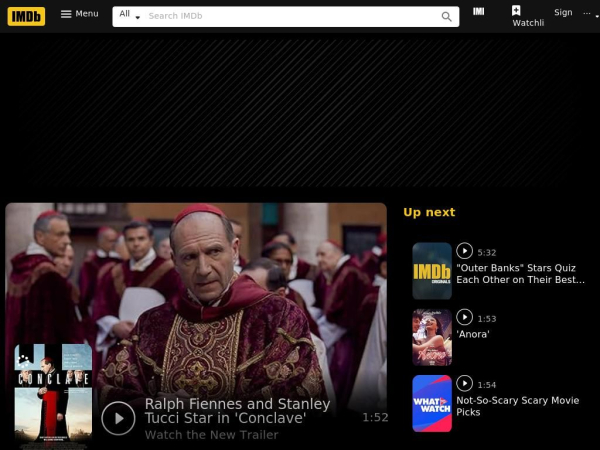Click the Up next heading
The image size is (600, 450).
429,212
